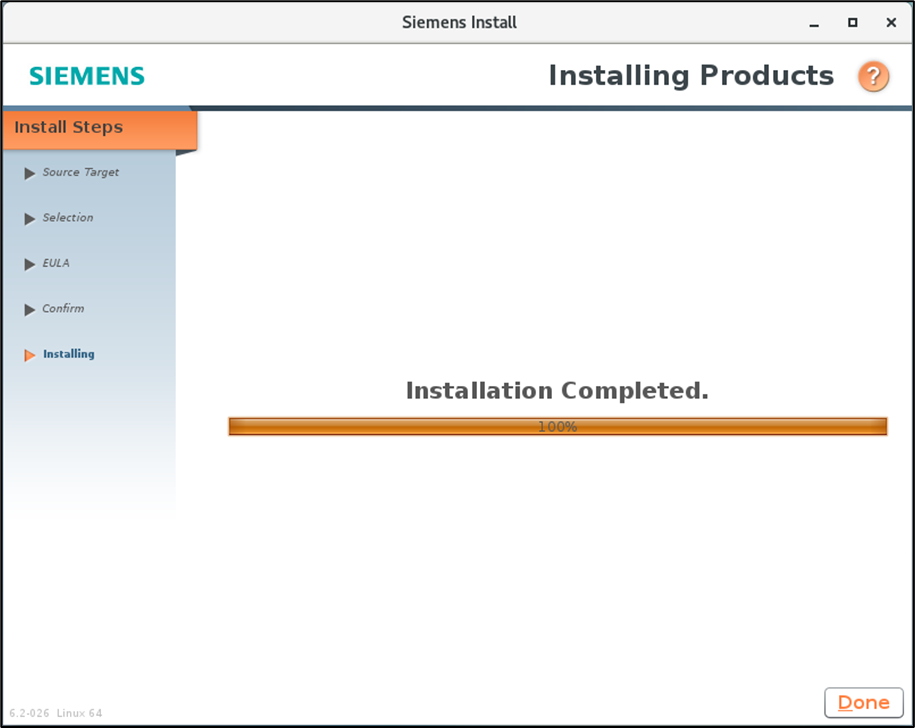Screen dimensions: 915x728
Task: Click the 6.2-026 Linux 64 version text
Action: (55, 713)
